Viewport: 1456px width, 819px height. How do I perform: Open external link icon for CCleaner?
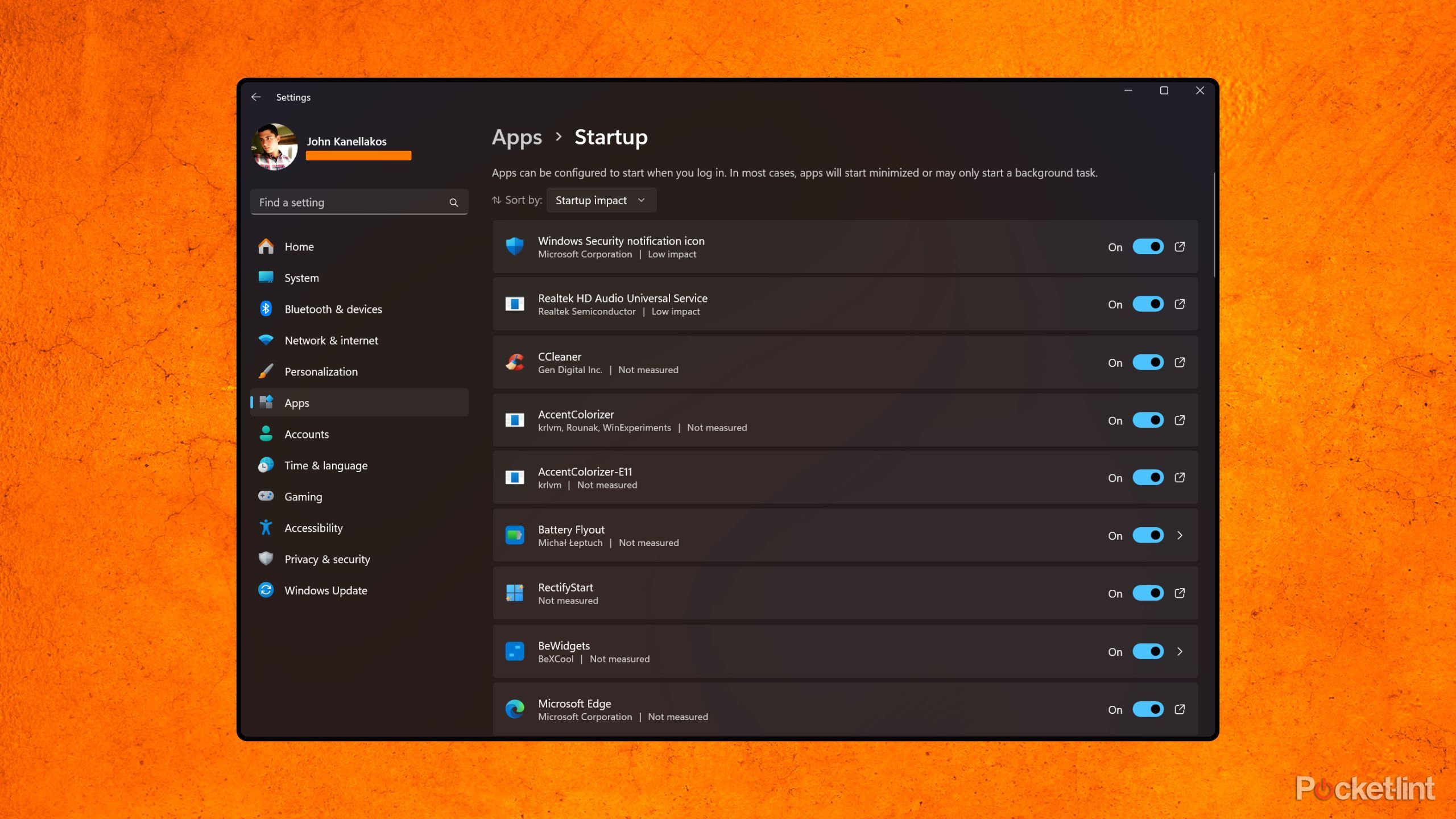(1180, 362)
